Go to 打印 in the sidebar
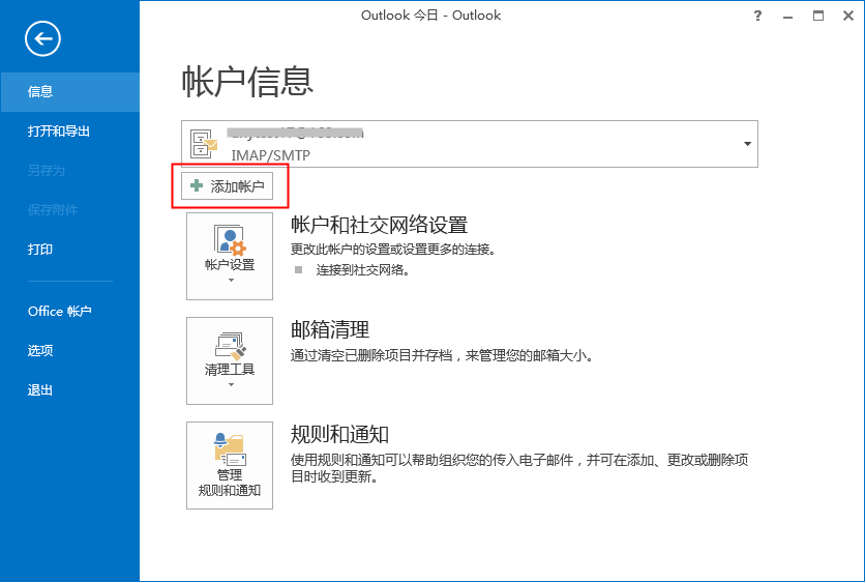The width and height of the screenshot is (866, 583). coord(41,249)
